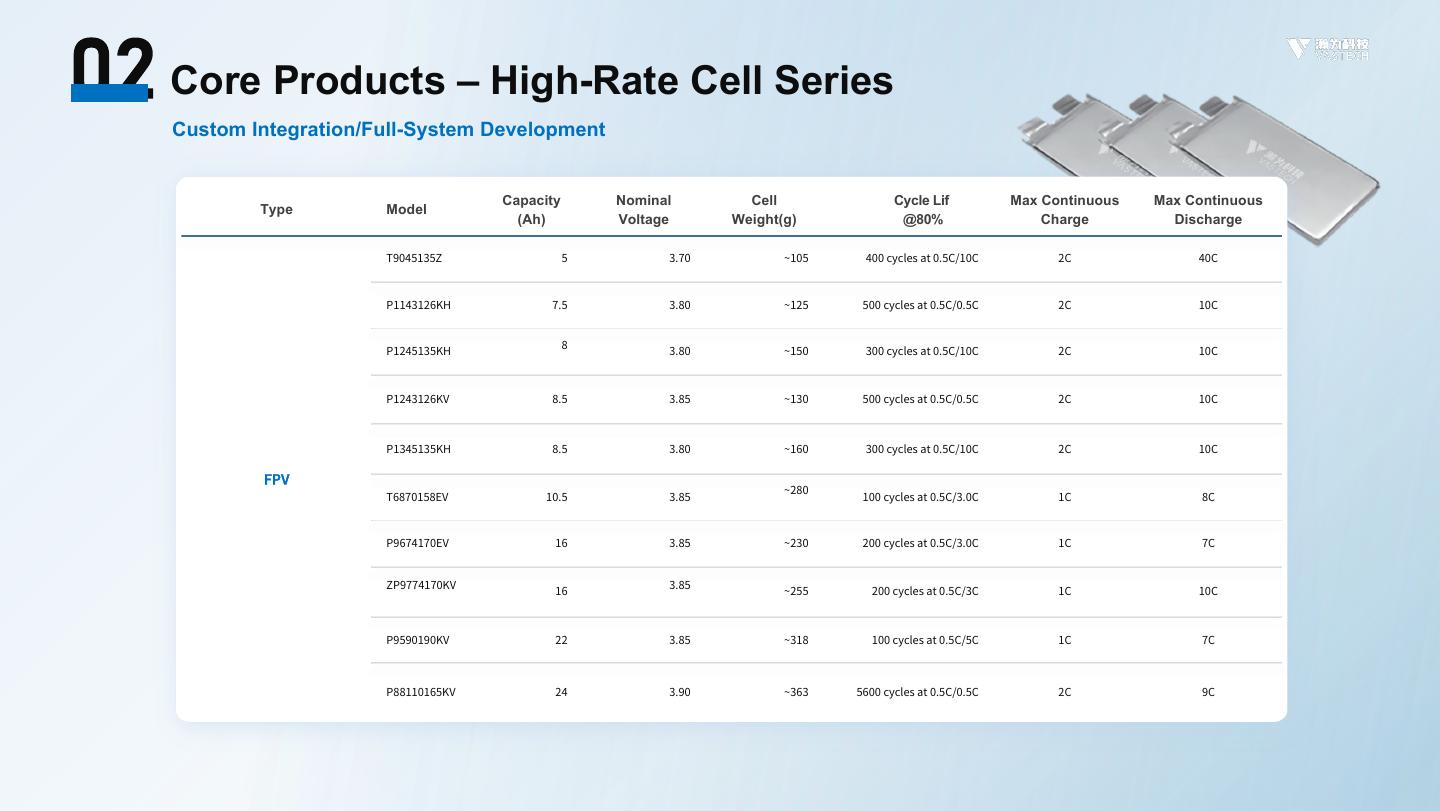
Task: Click model name "P1345135KH"
Action: click(418, 449)
